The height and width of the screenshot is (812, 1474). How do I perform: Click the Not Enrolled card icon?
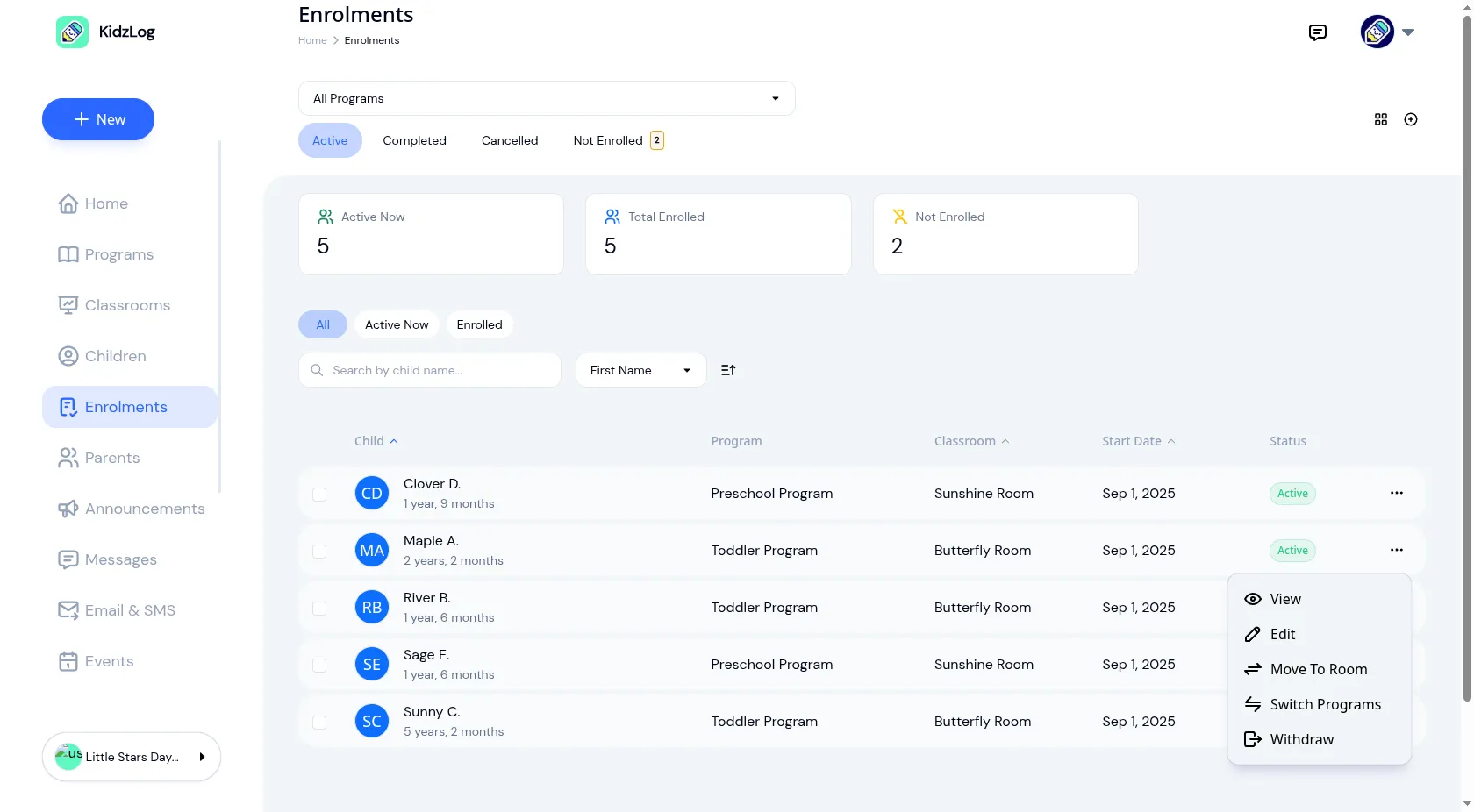899,217
